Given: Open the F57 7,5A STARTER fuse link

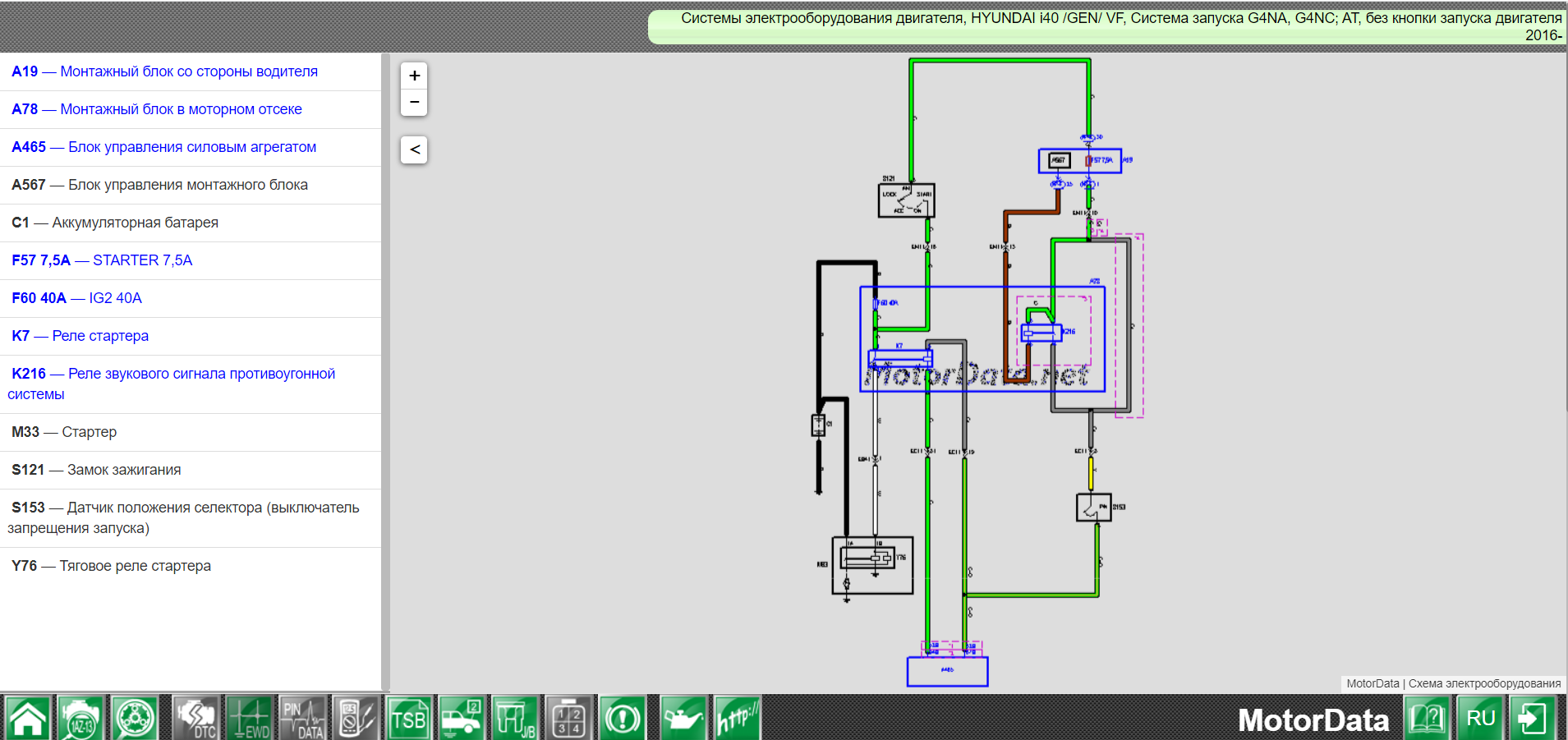Looking at the screenshot, I should [102, 260].
